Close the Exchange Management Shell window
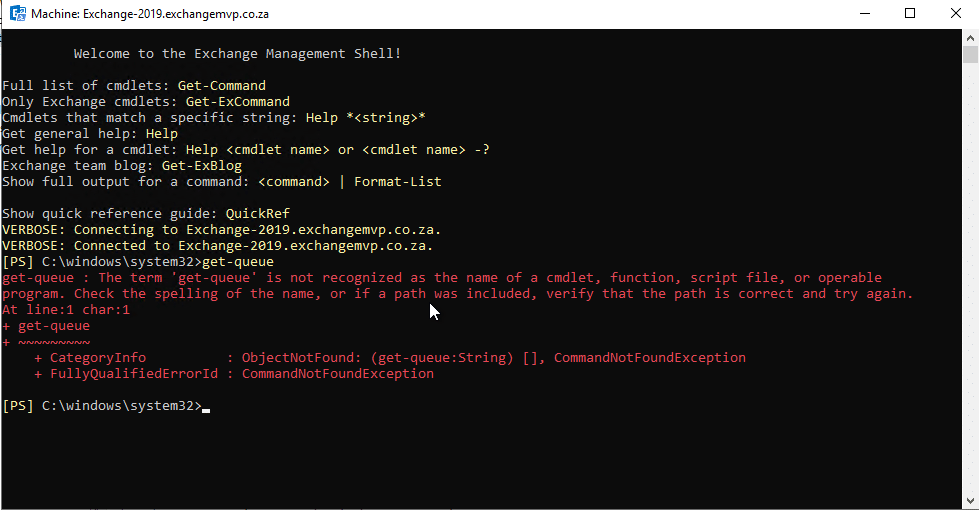 click(955, 14)
